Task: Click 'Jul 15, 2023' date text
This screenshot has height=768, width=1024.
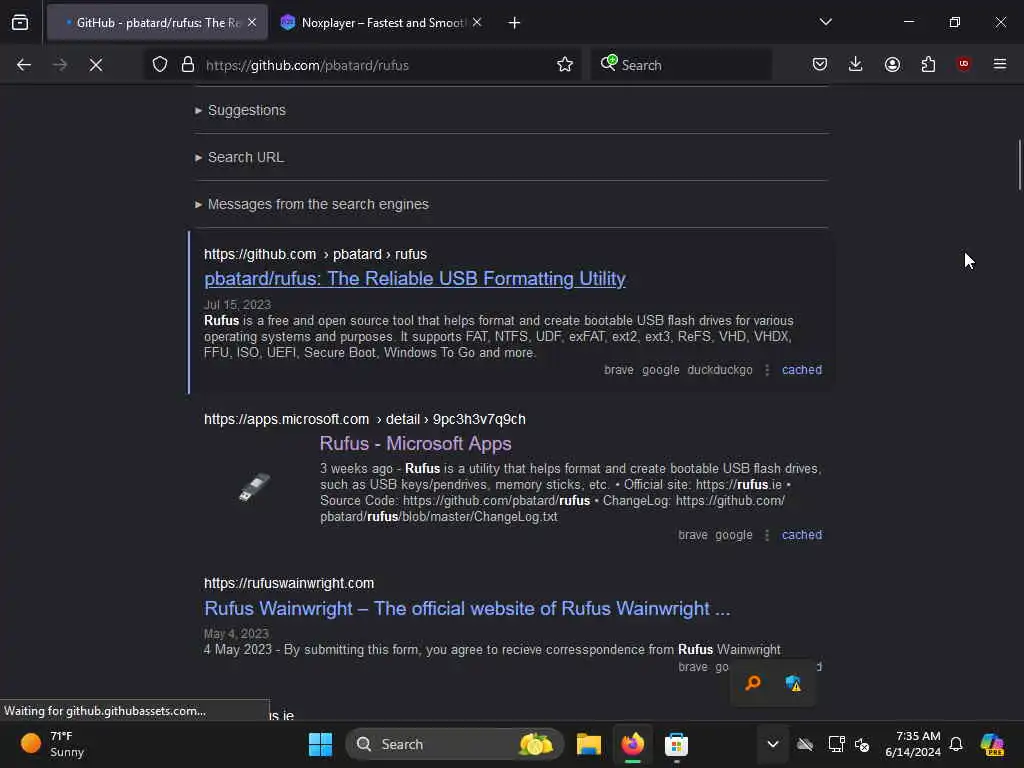Action: (x=237, y=305)
